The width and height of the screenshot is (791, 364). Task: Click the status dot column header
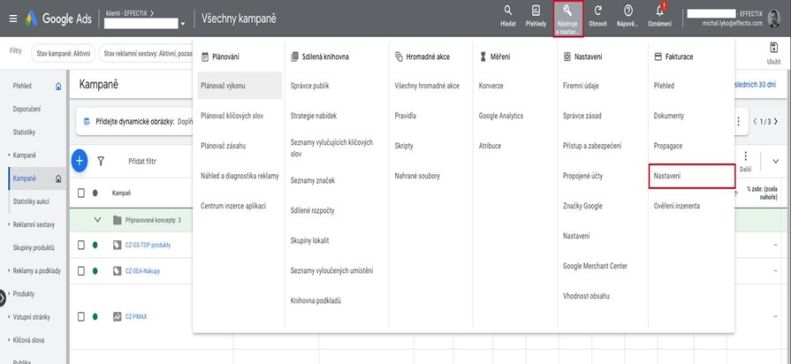[x=95, y=193]
